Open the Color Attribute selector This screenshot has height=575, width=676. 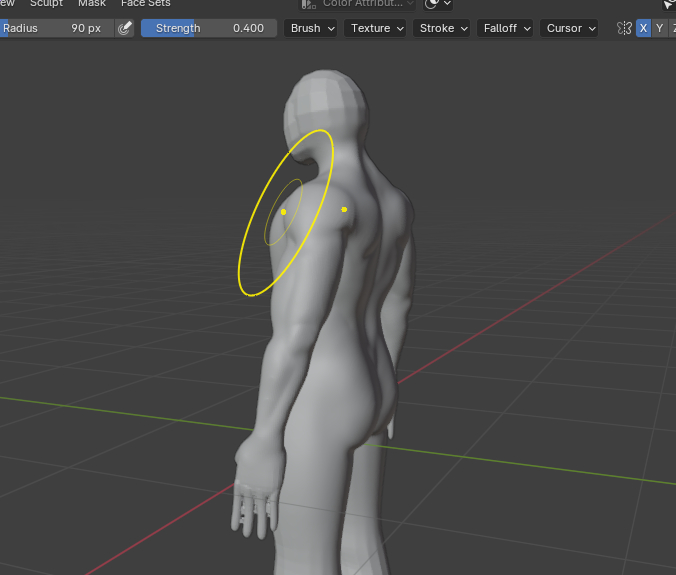357,4
